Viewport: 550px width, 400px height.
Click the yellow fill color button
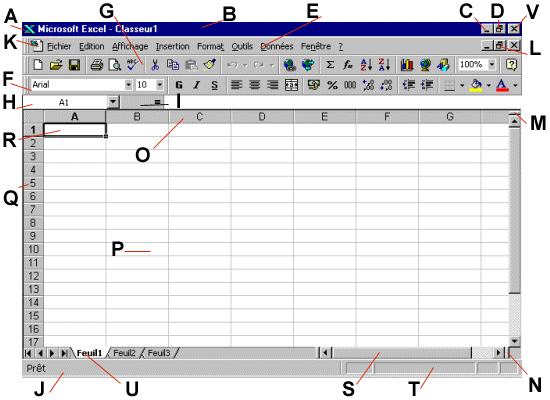pyautogui.click(x=476, y=85)
